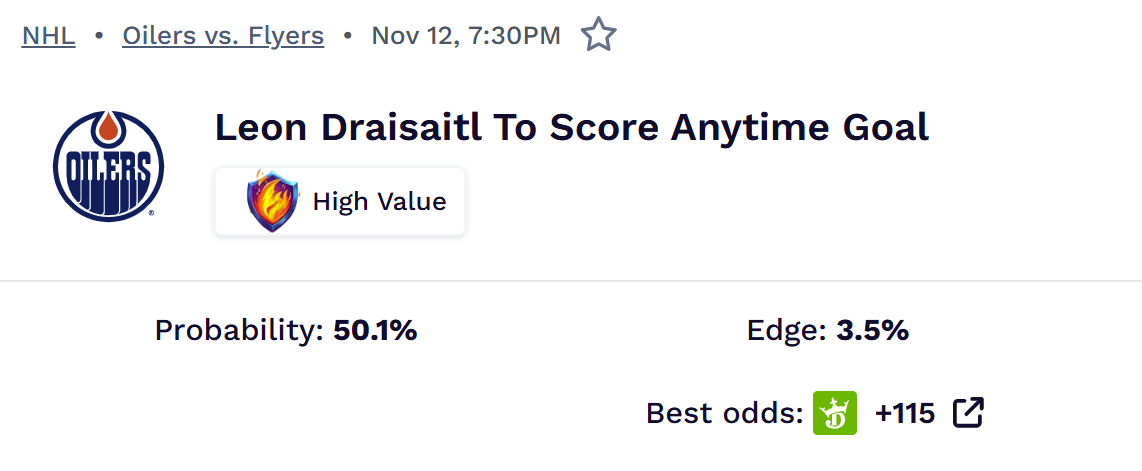Click the flaming shield High Value icon
Viewport: 1142px width, 471px height.
(x=272, y=201)
